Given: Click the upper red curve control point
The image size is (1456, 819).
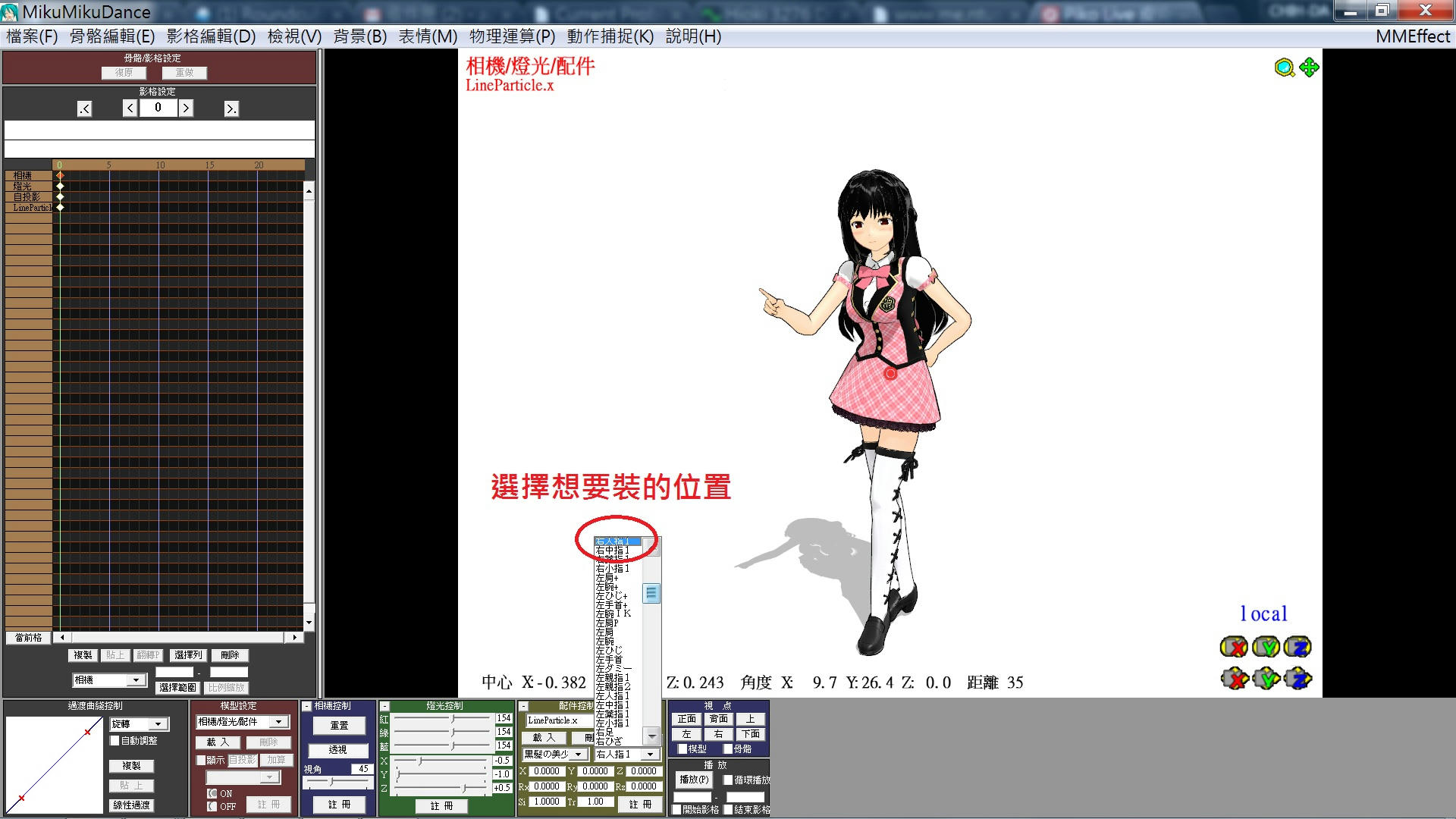Looking at the screenshot, I should coord(87,732).
